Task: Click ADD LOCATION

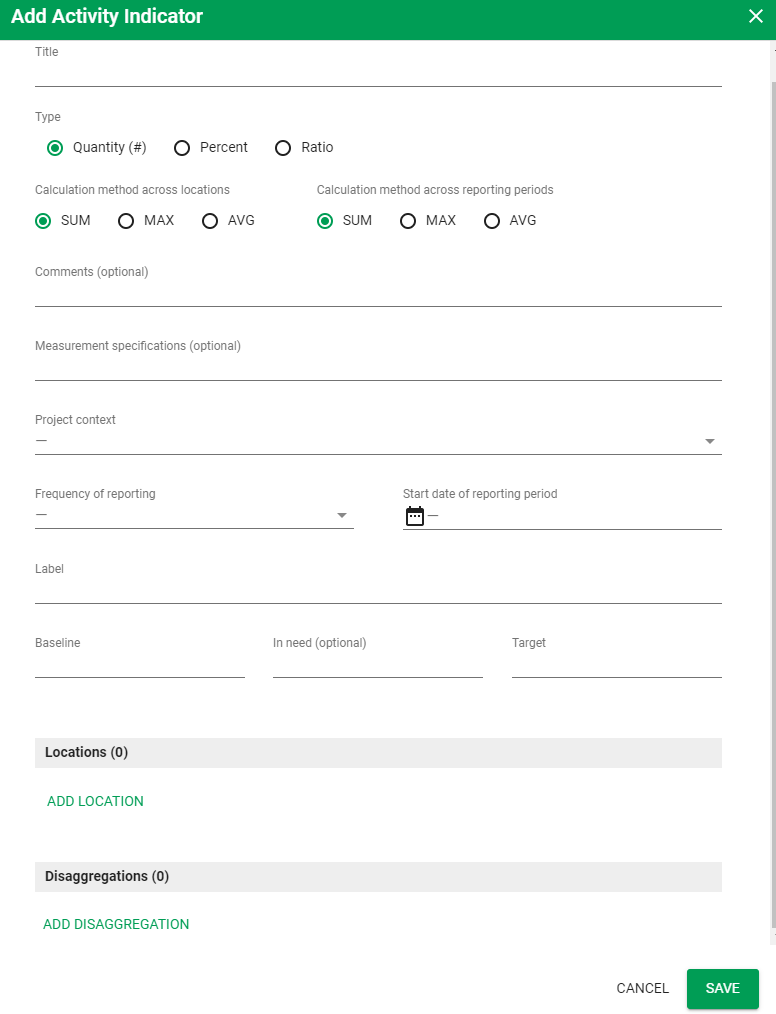Action: tap(95, 801)
